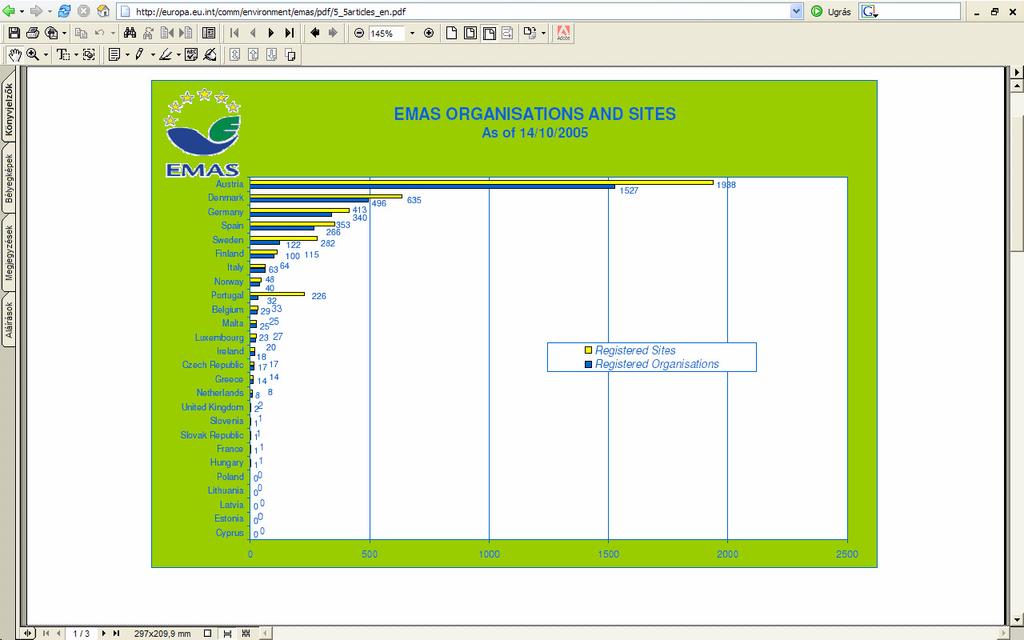Toggle facing pages layout in status bar
The height and width of the screenshot is (640, 1024).
[x=246, y=633]
